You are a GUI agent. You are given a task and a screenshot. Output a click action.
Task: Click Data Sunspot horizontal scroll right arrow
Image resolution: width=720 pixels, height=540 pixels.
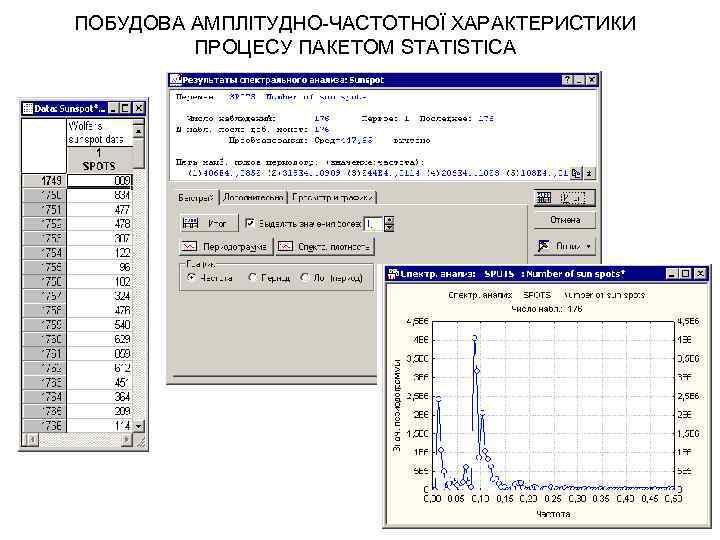[126, 440]
